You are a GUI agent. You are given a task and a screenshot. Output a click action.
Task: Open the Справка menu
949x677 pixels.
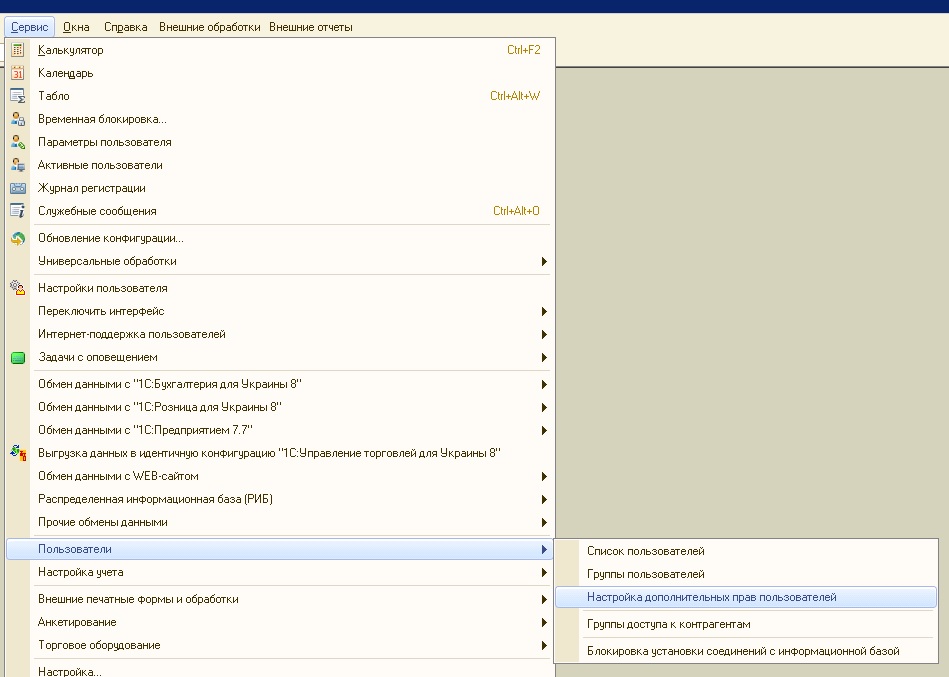coord(125,27)
